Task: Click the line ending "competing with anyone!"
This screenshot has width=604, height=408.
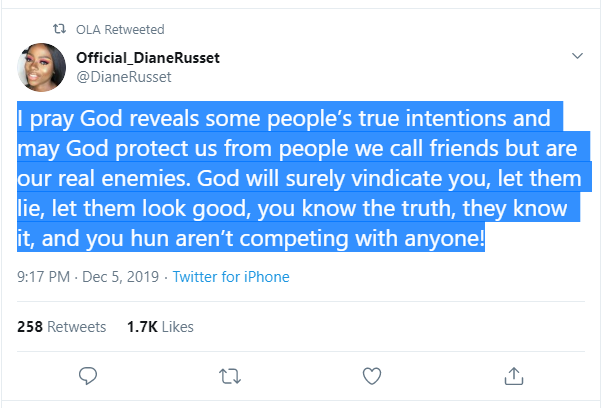Action: 251,240
